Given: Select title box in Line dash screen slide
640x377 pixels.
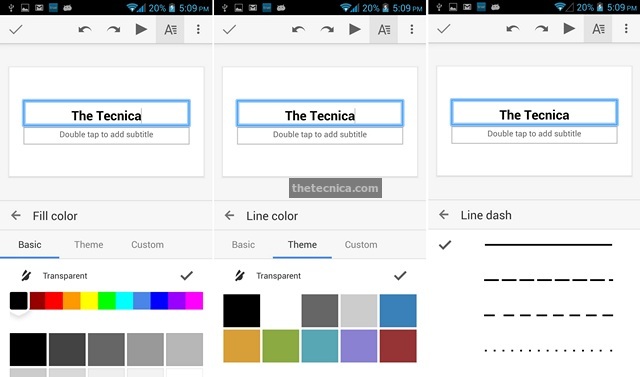Looking at the screenshot, I should (534, 112).
